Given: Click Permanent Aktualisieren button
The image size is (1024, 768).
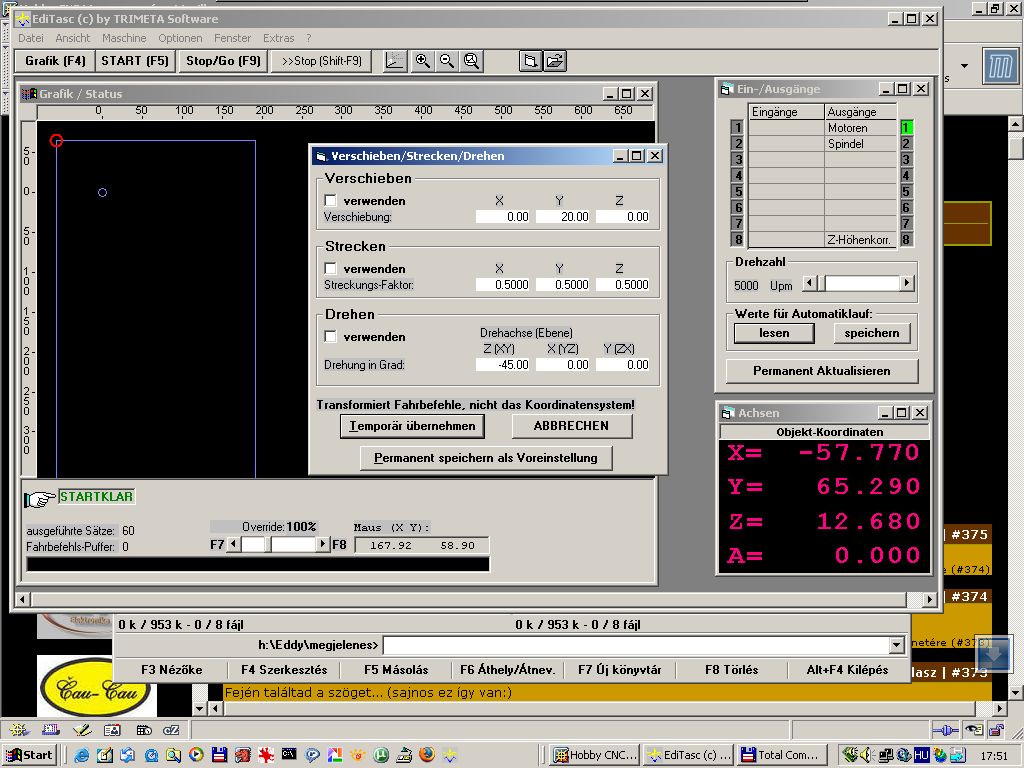Looking at the screenshot, I should (x=822, y=371).
